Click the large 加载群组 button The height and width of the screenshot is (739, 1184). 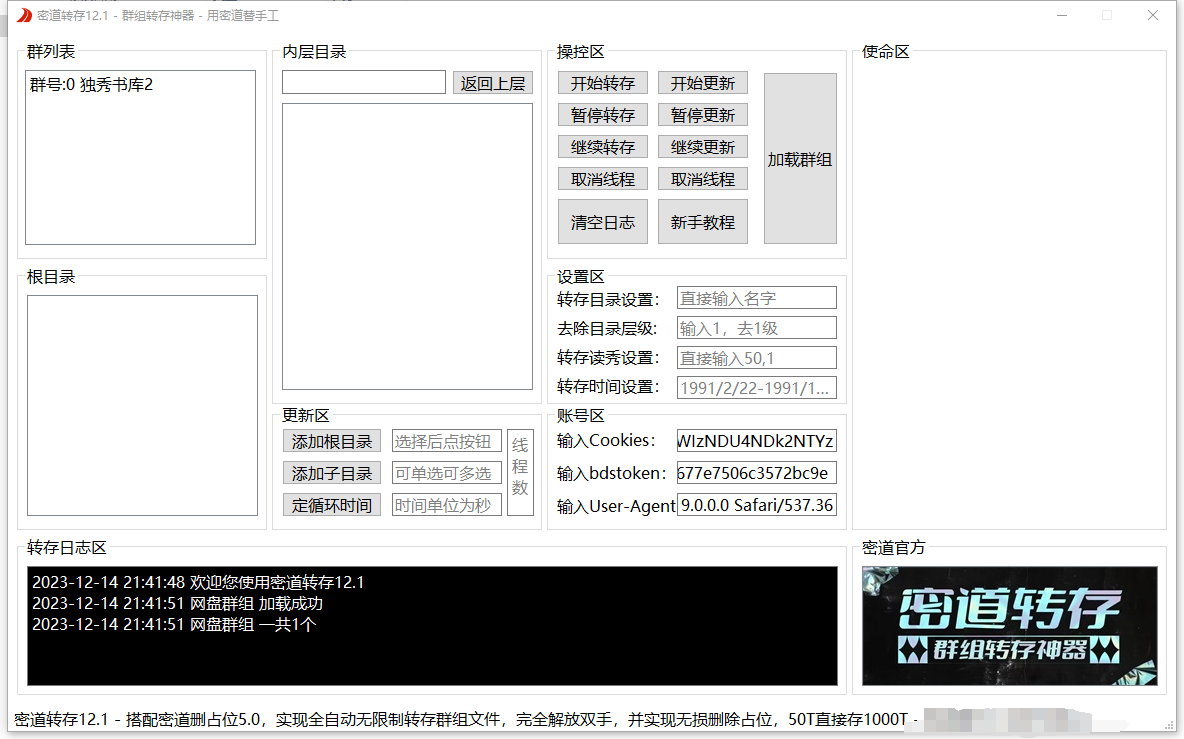(800, 159)
